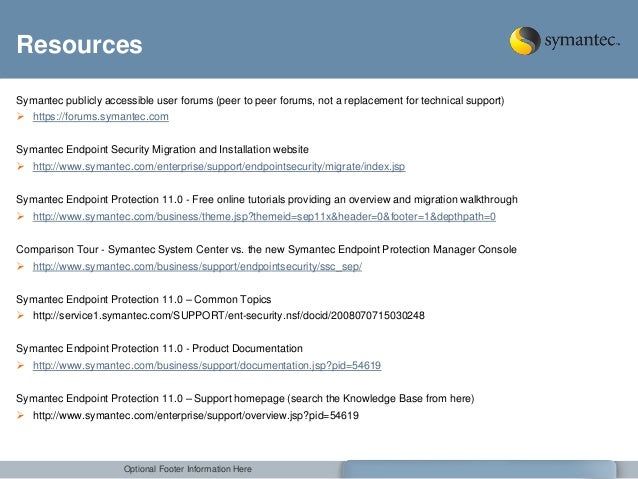This screenshot has height=479, width=638.
Task: Open the documentation.jsp?pid=54619 link
Action: point(207,365)
